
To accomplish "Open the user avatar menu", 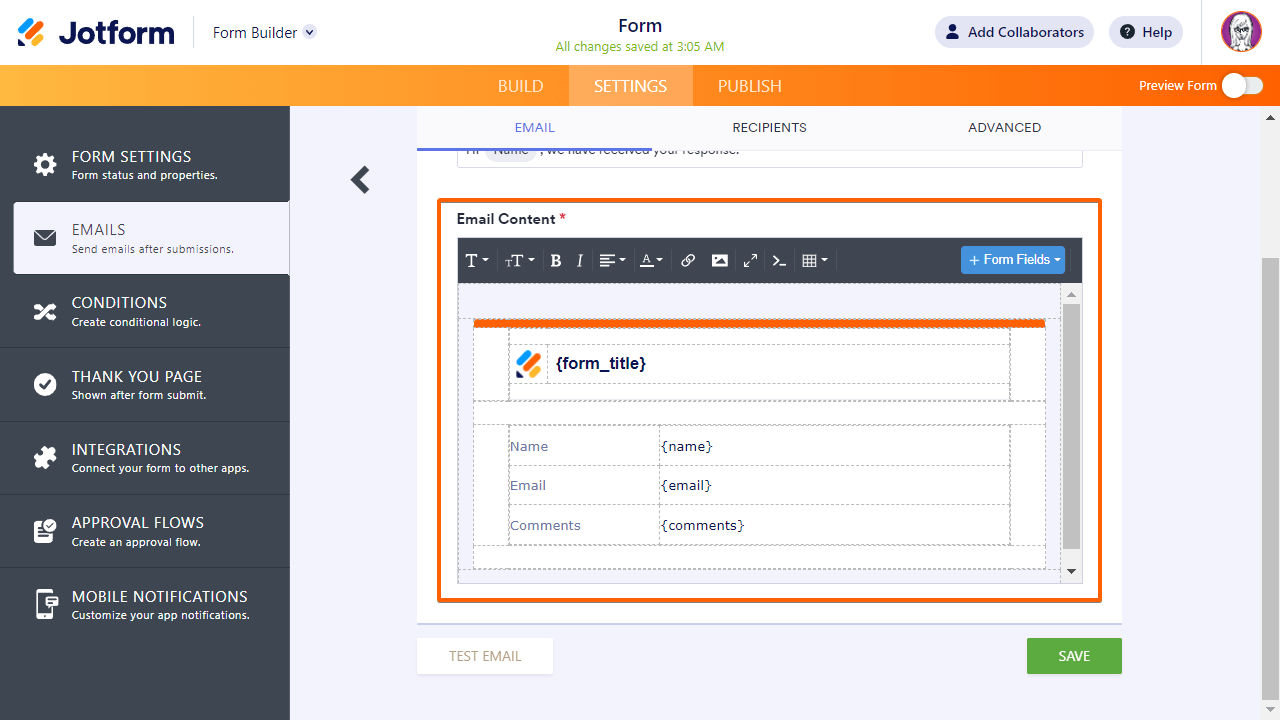I will [1241, 32].
